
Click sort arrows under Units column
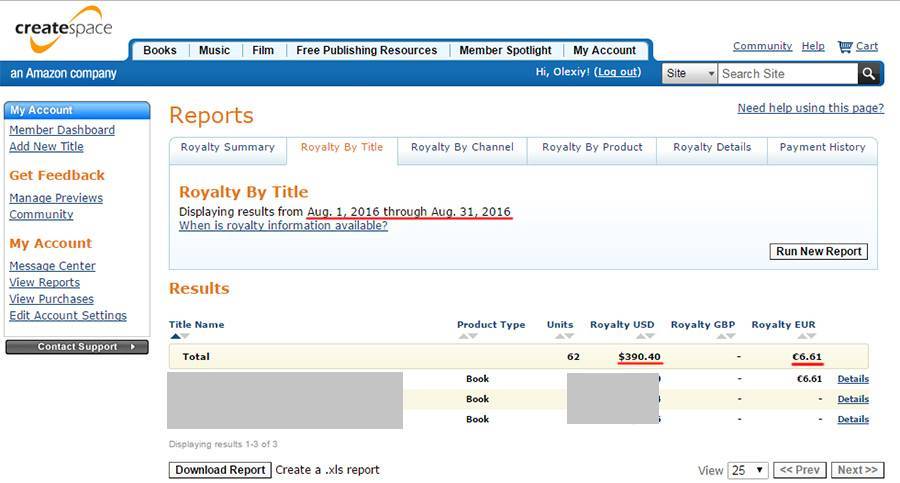(x=560, y=336)
